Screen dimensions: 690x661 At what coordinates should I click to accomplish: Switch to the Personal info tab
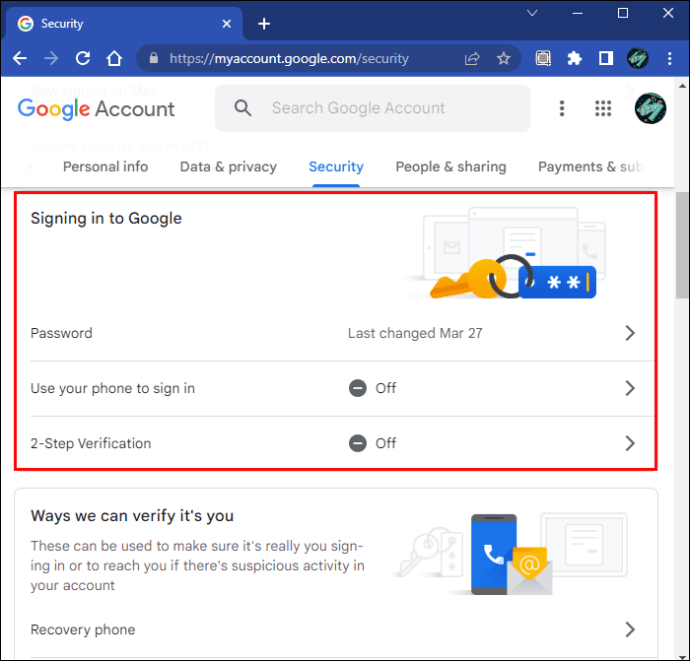tap(105, 167)
